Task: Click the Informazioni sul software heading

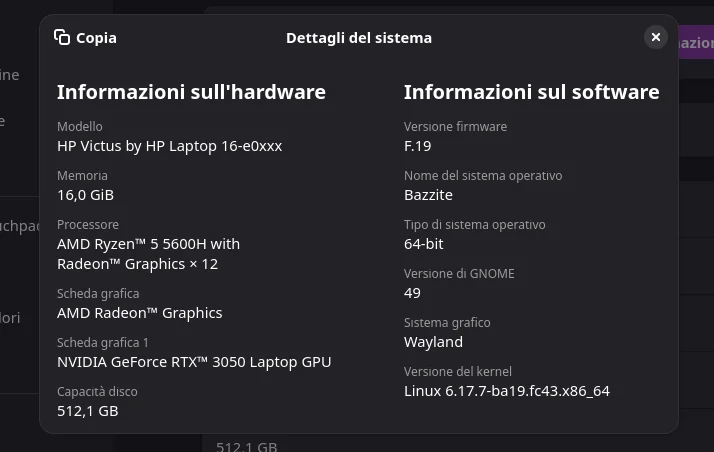Action: point(531,92)
